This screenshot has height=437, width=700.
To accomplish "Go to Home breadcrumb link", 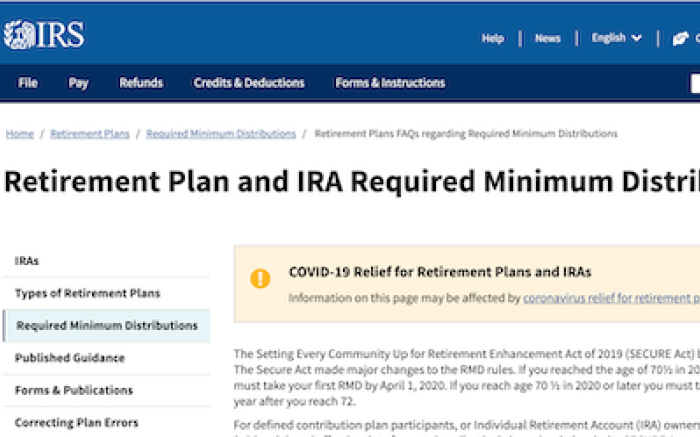I will [20, 133].
